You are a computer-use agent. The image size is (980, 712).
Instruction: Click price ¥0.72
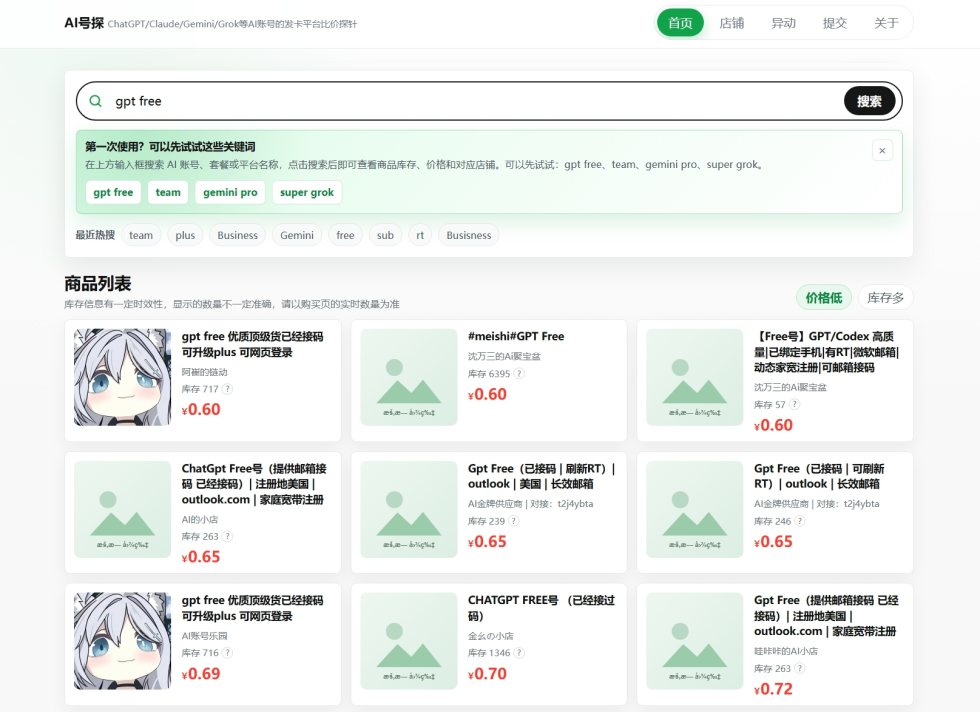pyautogui.click(x=773, y=689)
